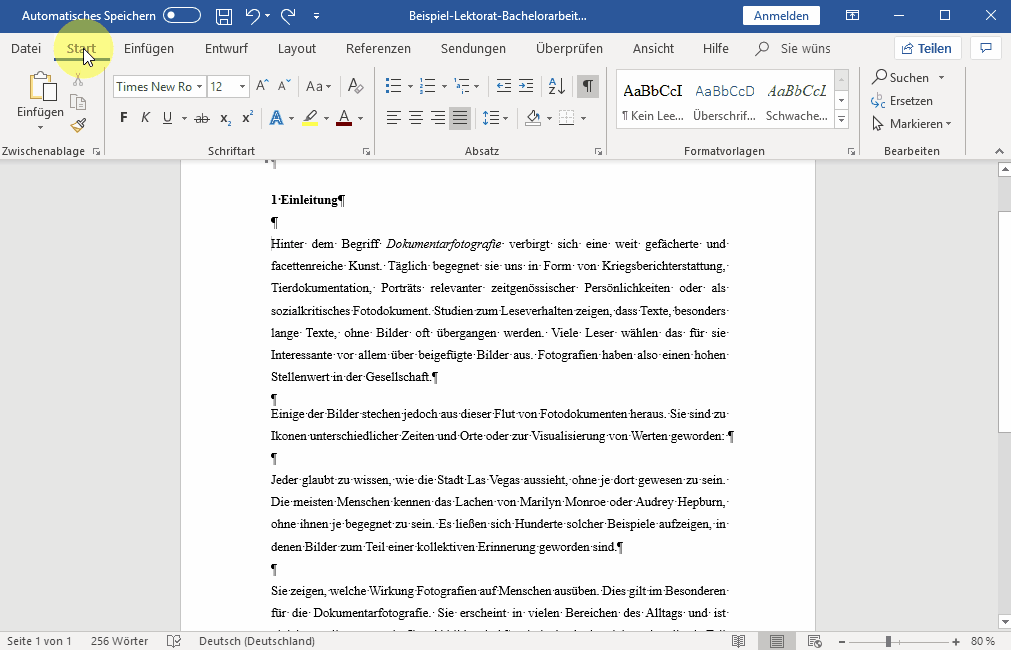Open the font color dropdown arrow
Image resolution: width=1011 pixels, height=650 pixels.
[x=360, y=118]
